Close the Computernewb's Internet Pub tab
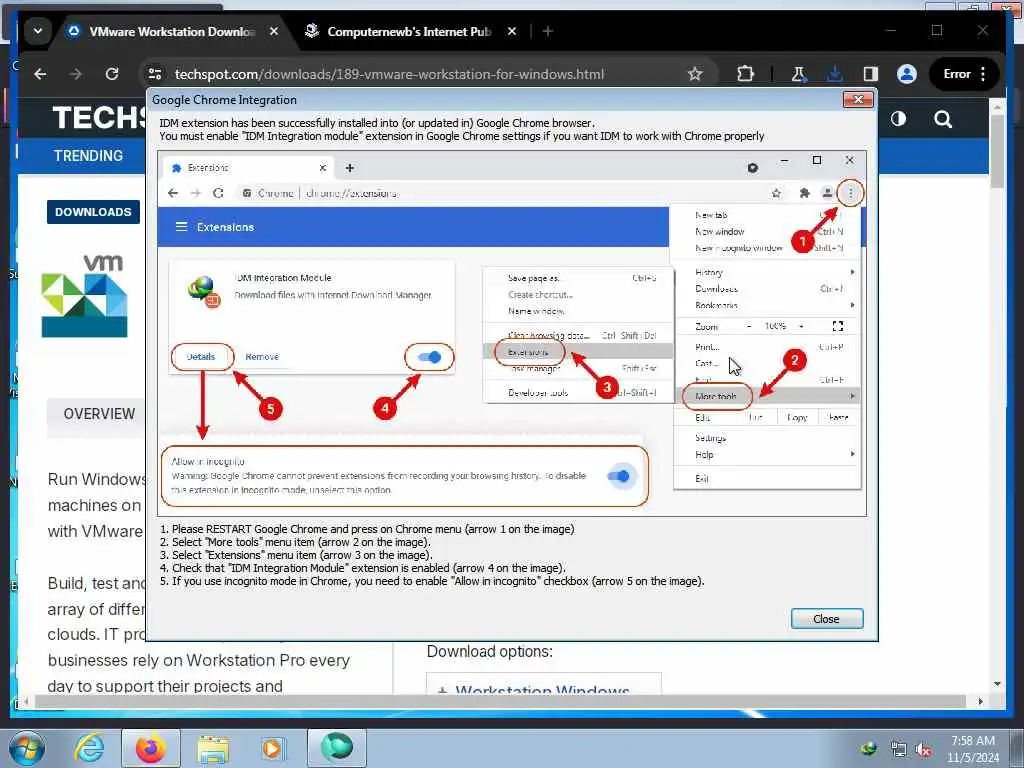The height and width of the screenshot is (768, 1024). [x=513, y=31]
